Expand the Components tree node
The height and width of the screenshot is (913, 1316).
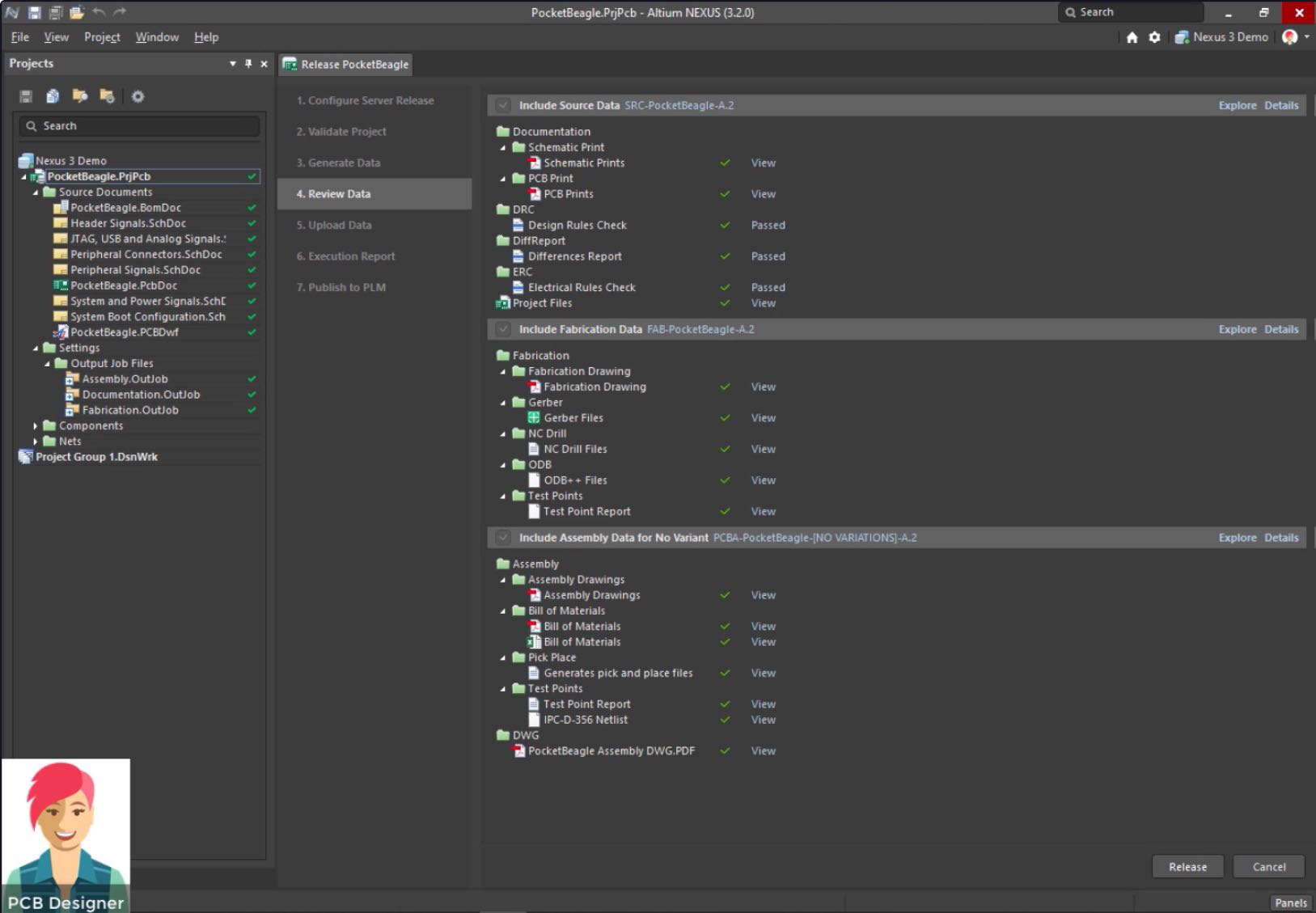(35, 425)
